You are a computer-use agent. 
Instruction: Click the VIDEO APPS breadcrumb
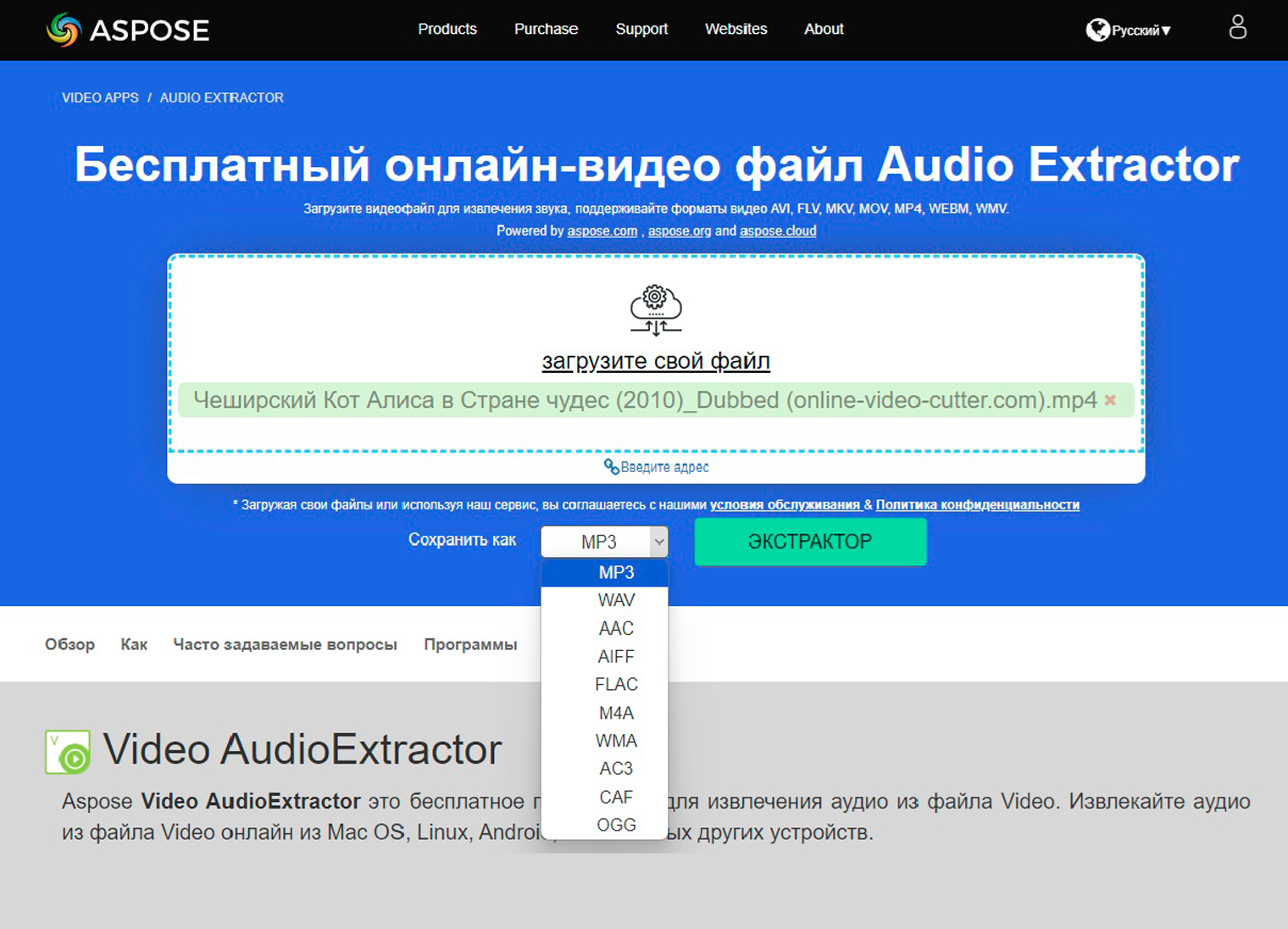[x=100, y=97]
